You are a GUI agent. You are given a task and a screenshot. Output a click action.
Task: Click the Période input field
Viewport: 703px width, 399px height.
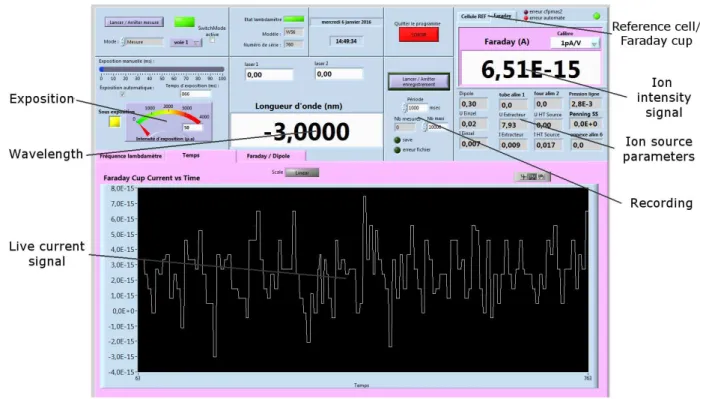tap(417, 108)
